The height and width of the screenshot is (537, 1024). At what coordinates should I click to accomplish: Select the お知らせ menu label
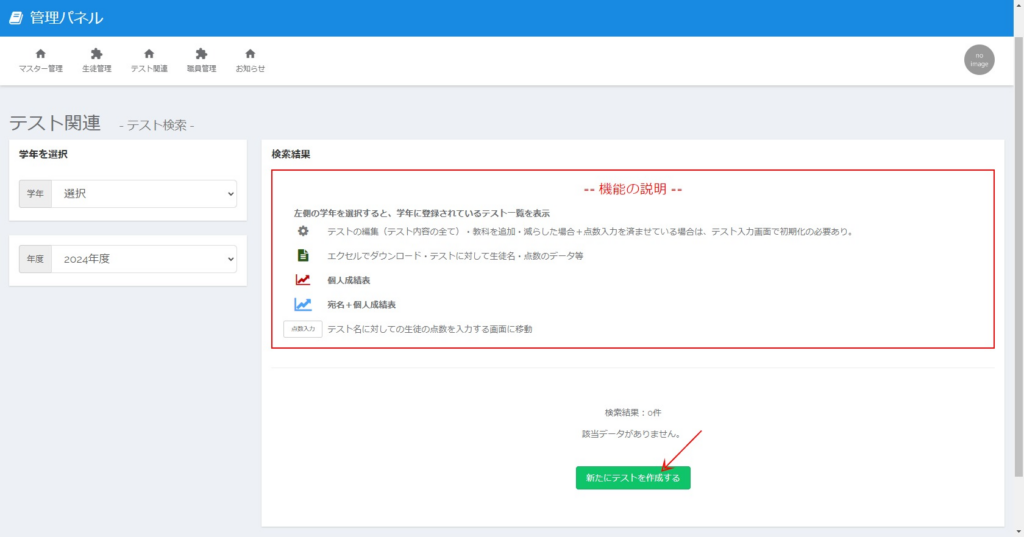click(x=250, y=69)
